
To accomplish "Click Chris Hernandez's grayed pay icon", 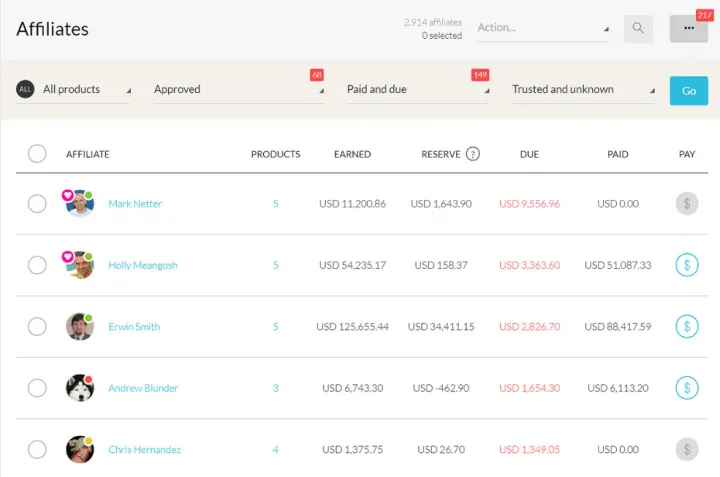I will 686,450.
